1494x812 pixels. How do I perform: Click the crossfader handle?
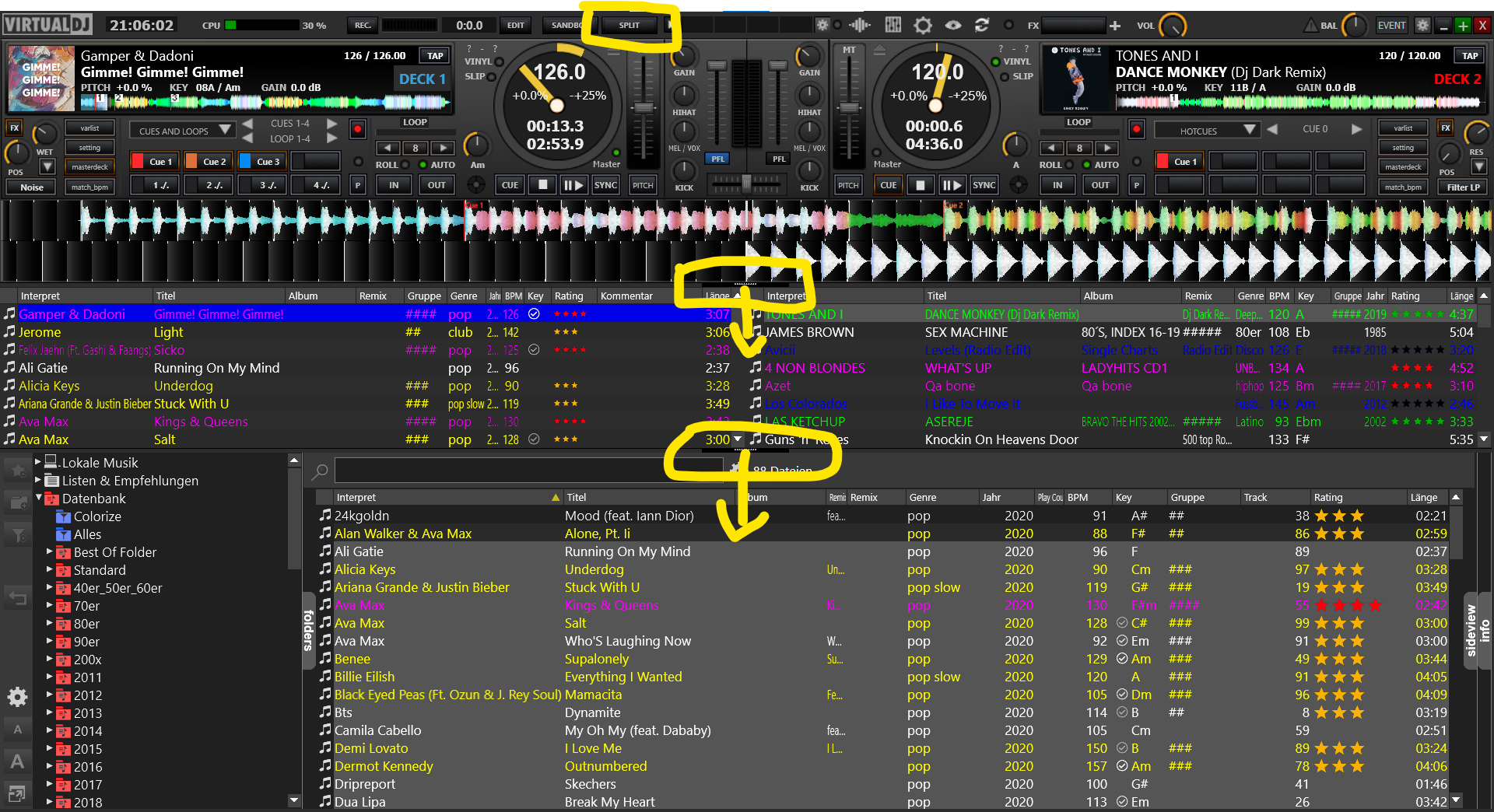coord(746,184)
